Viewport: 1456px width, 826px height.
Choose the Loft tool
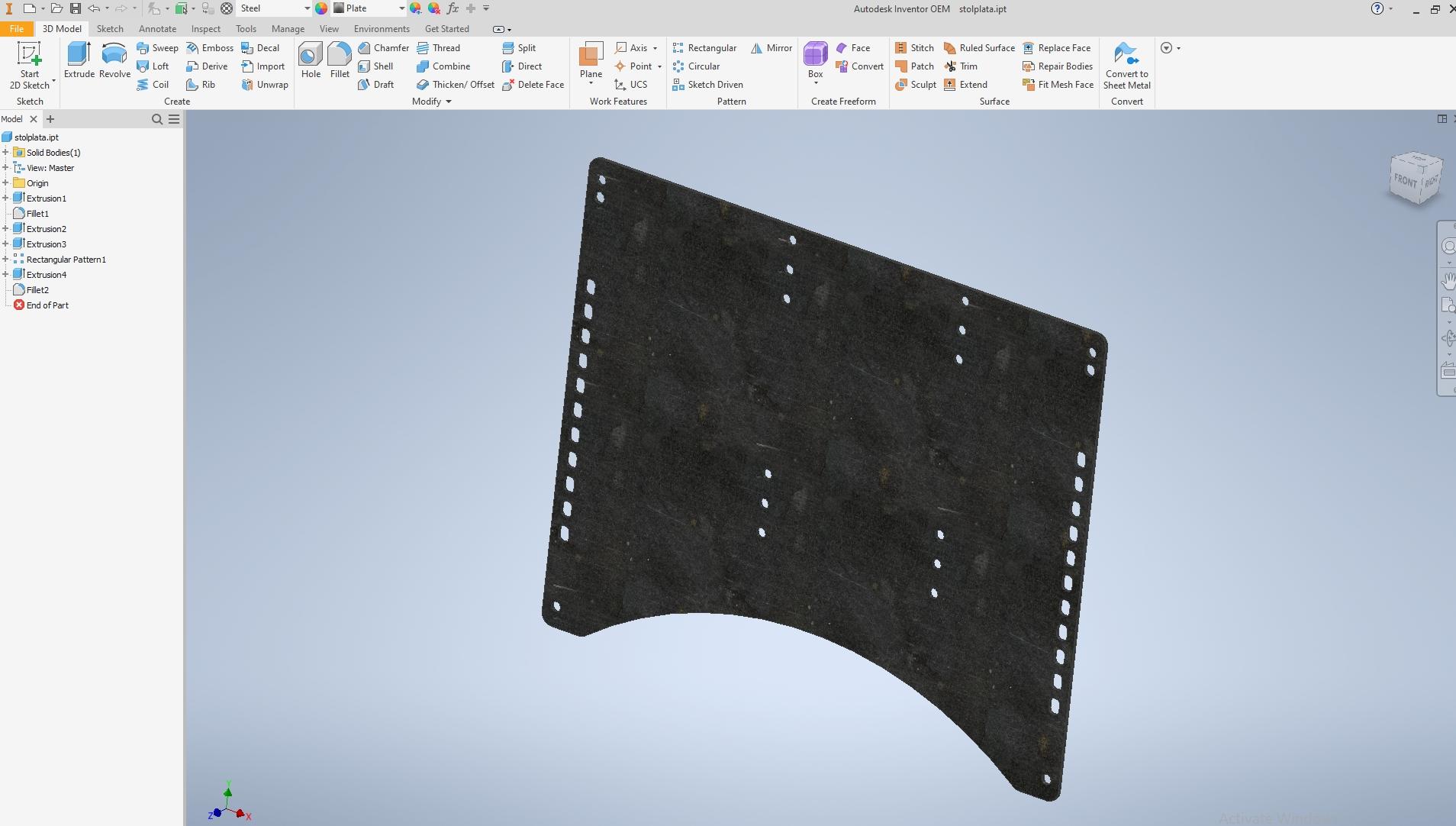tap(153, 66)
